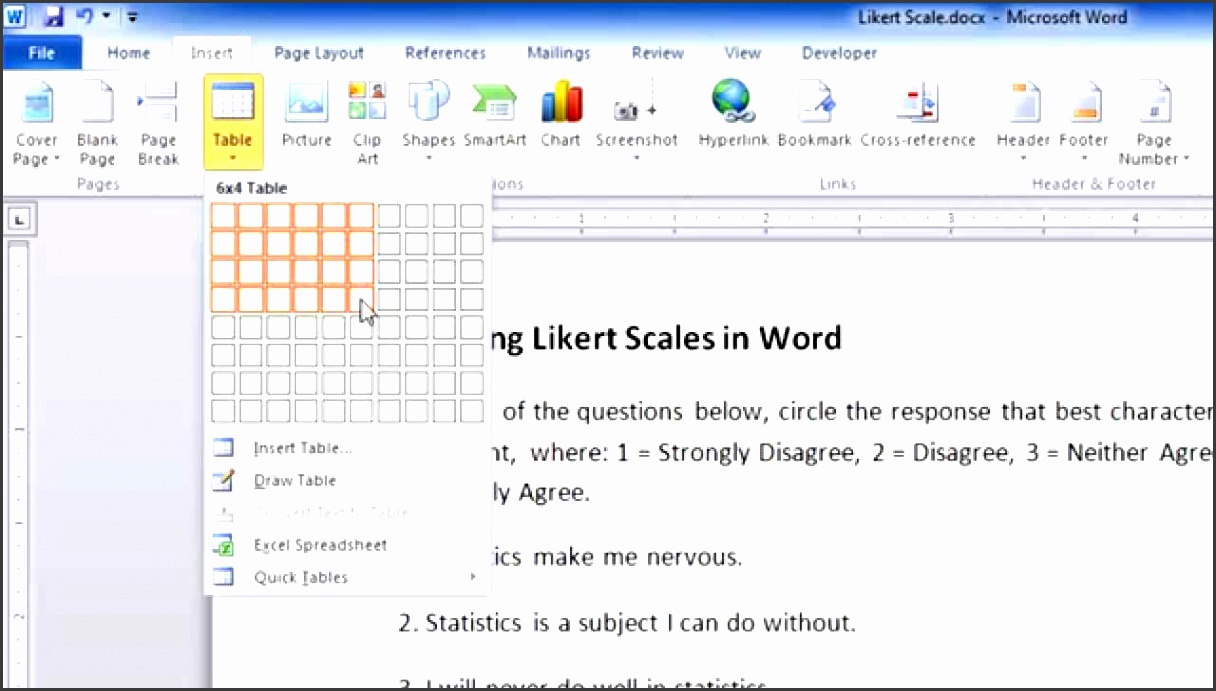Switch to the Page Layout tab
The height and width of the screenshot is (691, 1216).
pyautogui.click(x=319, y=53)
